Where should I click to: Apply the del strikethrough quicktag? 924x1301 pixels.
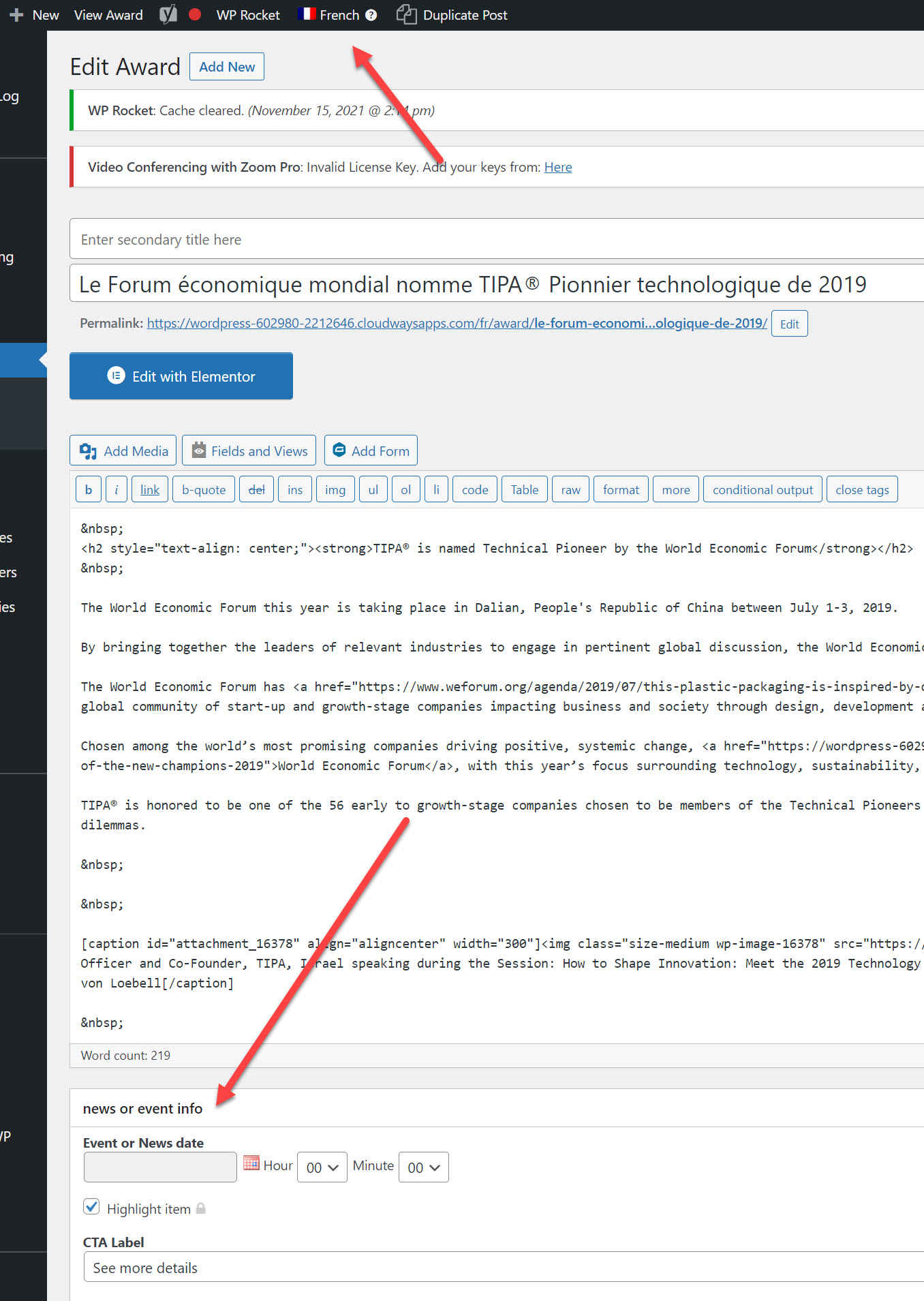(x=257, y=489)
